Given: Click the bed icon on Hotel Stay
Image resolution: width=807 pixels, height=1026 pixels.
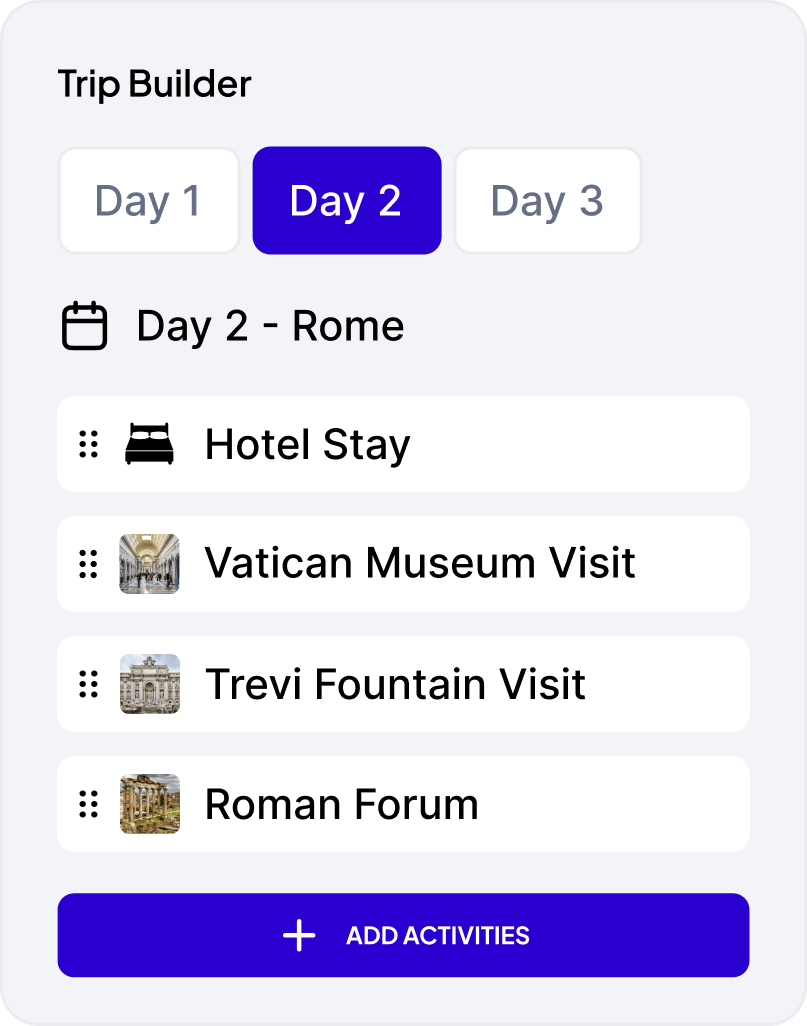Looking at the screenshot, I should pyautogui.click(x=149, y=444).
